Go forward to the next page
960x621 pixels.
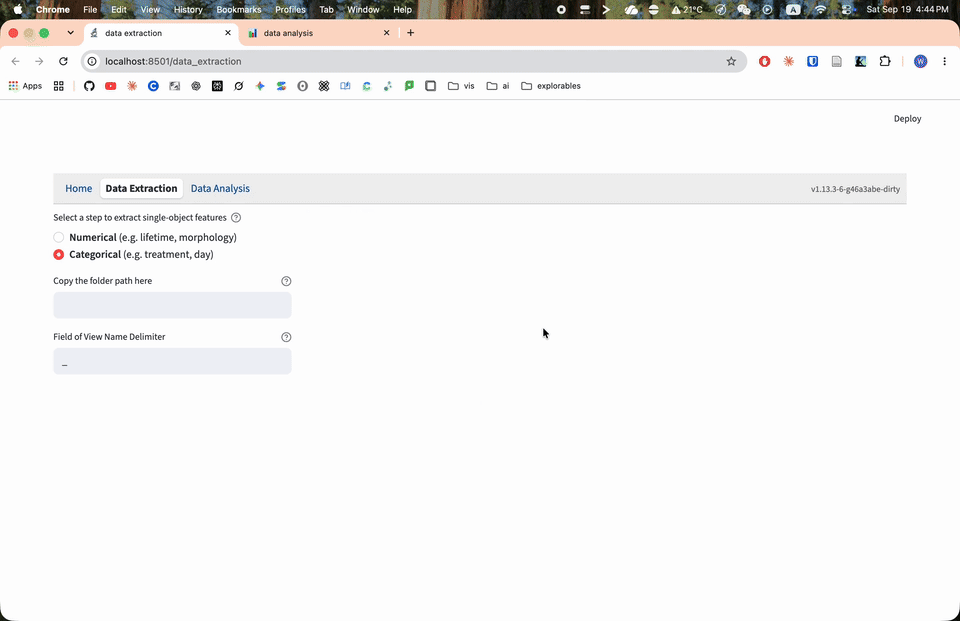coord(39,61)
